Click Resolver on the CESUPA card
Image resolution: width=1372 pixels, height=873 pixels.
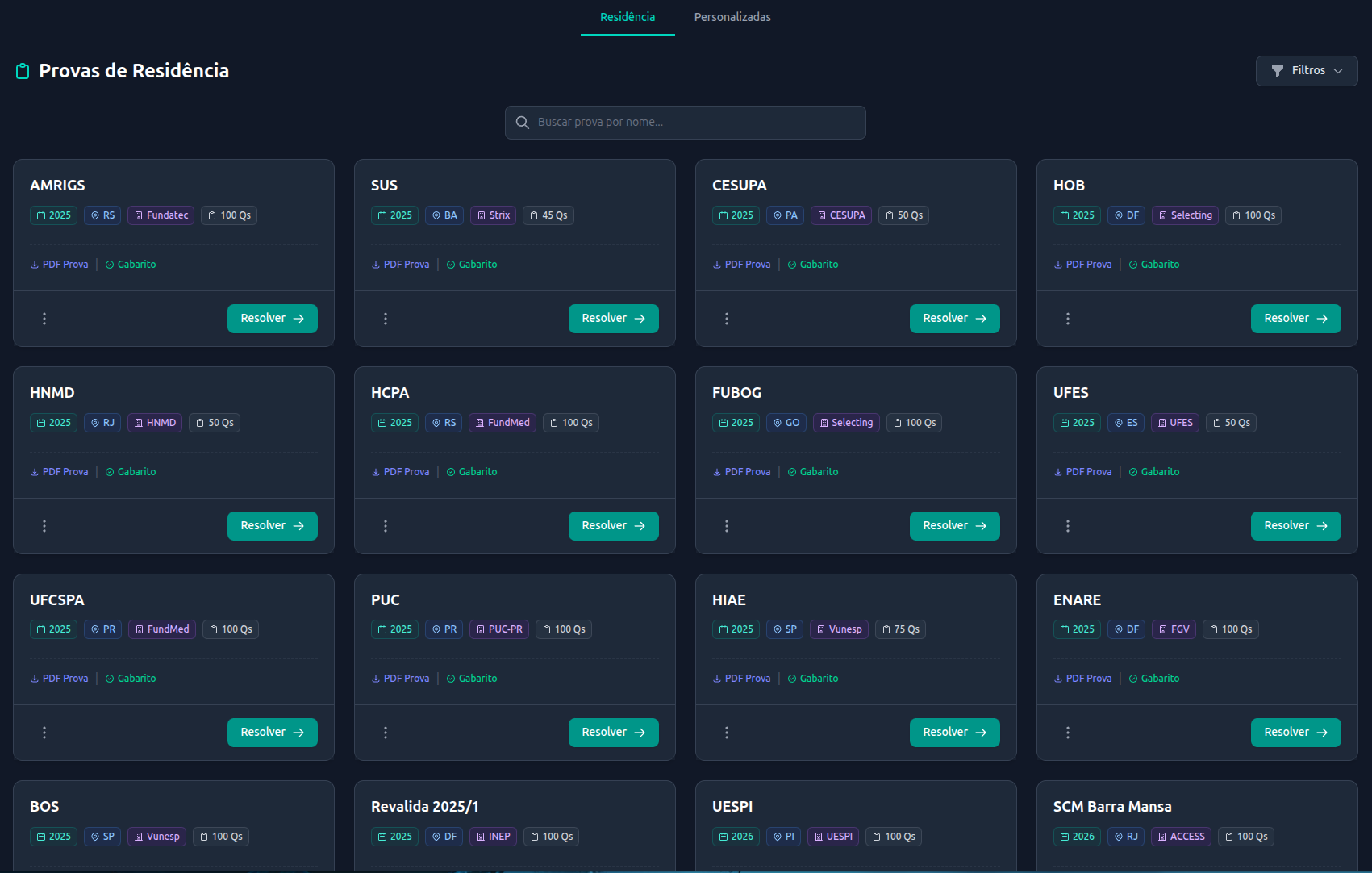click(954, 319)
